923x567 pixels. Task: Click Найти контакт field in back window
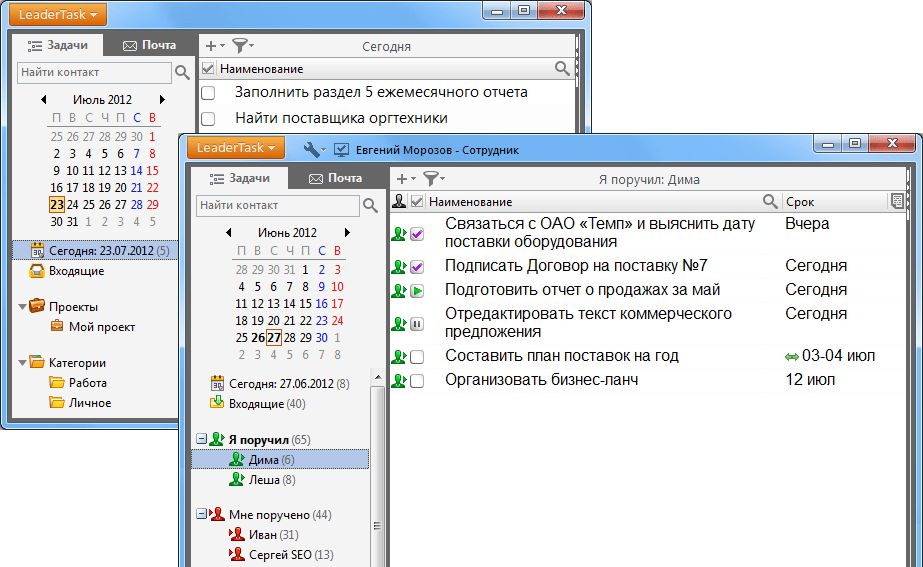click(94, 72)
